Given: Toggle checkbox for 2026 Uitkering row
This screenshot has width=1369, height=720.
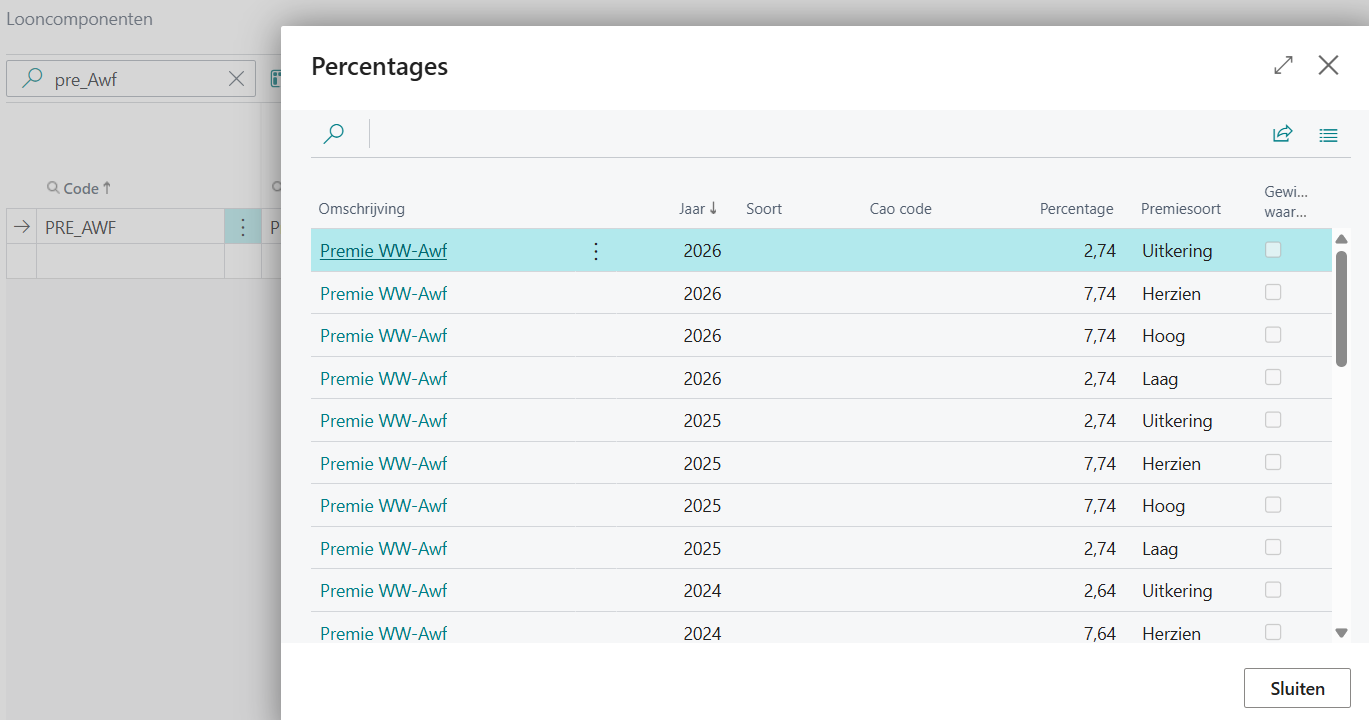Looking at the screenshot, I should coord(1273,250).
